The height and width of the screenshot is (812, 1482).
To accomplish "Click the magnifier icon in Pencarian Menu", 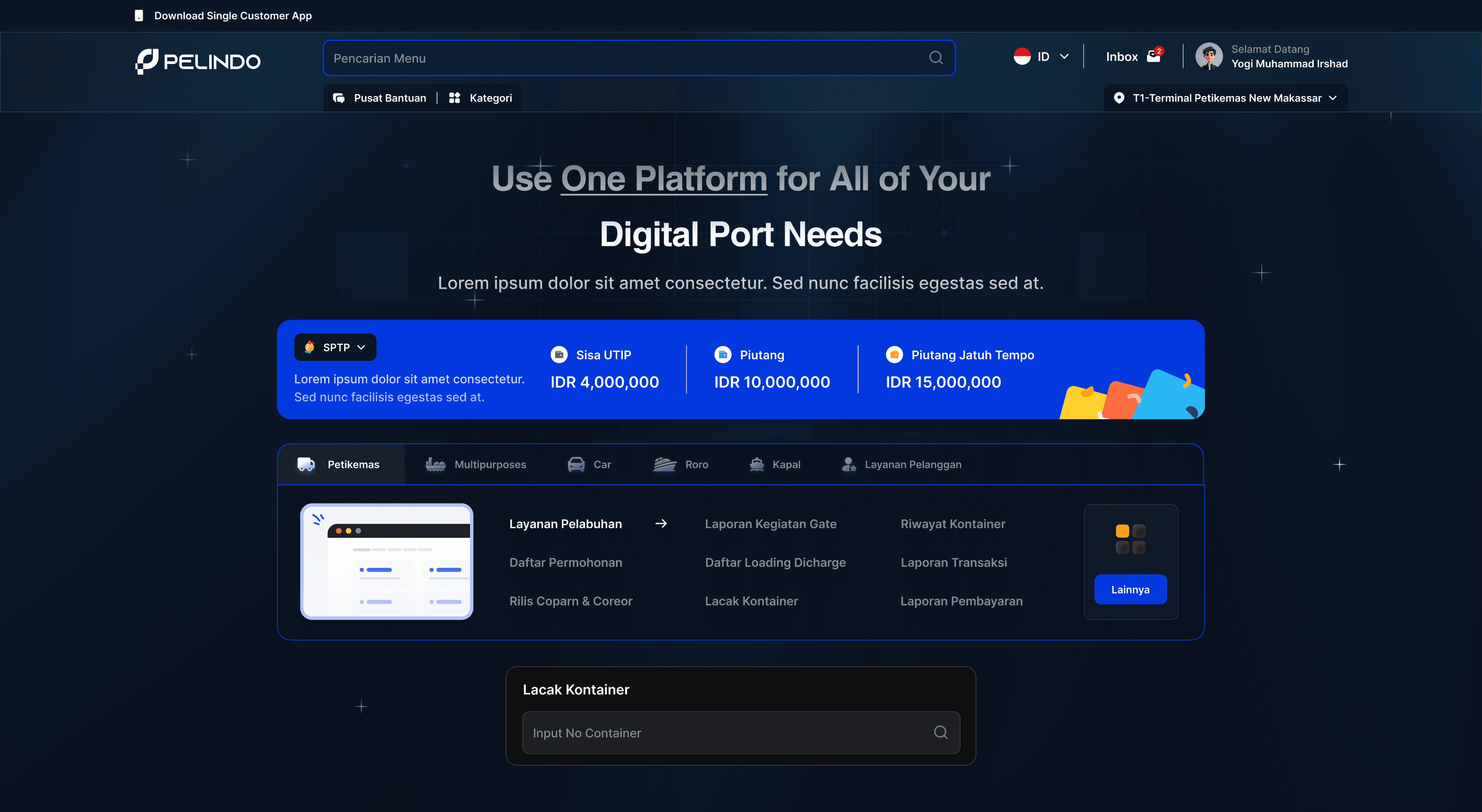I will 936,57.
